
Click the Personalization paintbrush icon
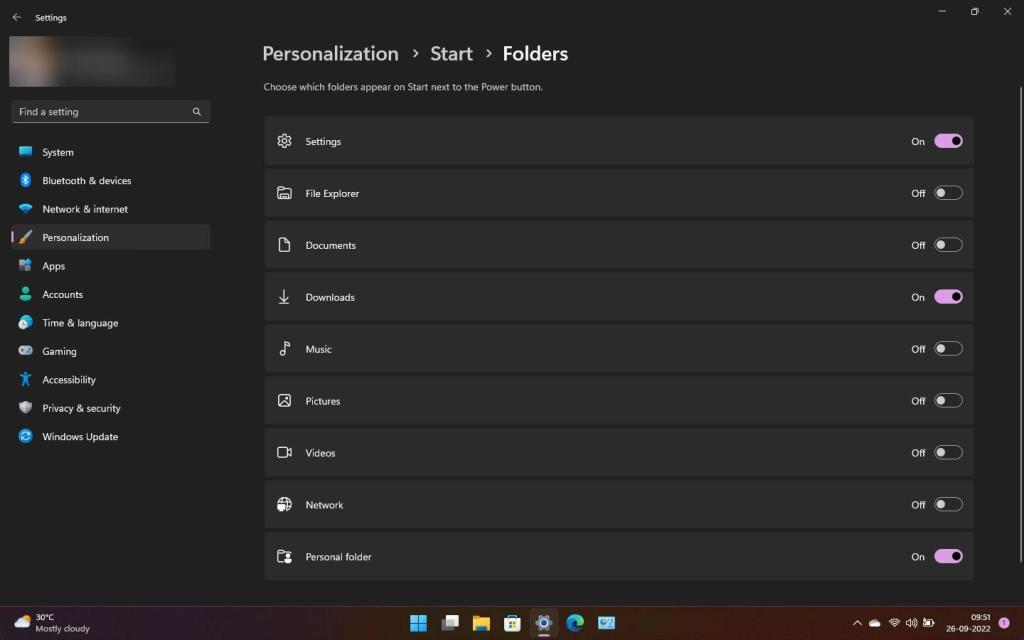click(x=25, y=237)
